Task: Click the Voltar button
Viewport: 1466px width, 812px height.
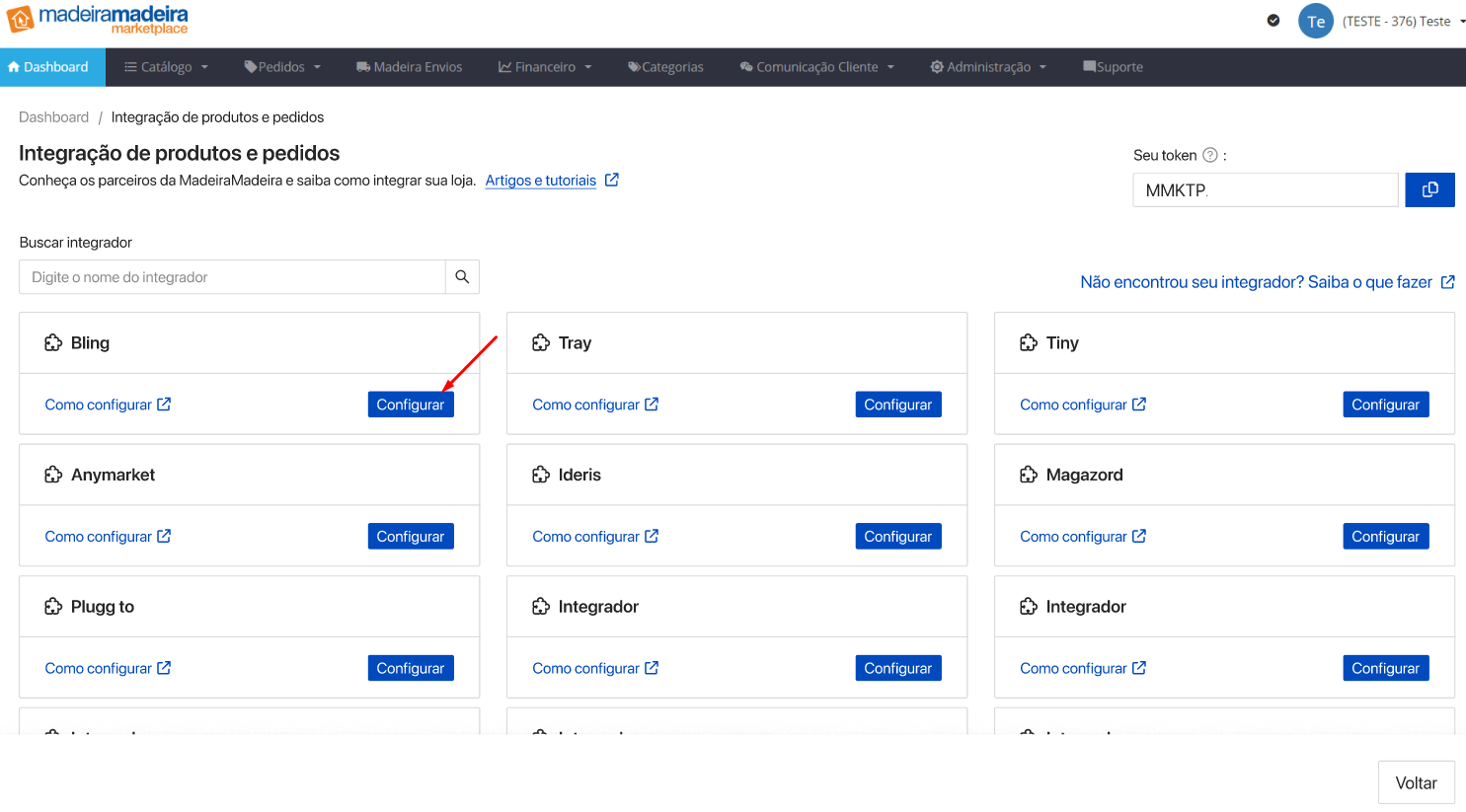Action: point(1416,782)
